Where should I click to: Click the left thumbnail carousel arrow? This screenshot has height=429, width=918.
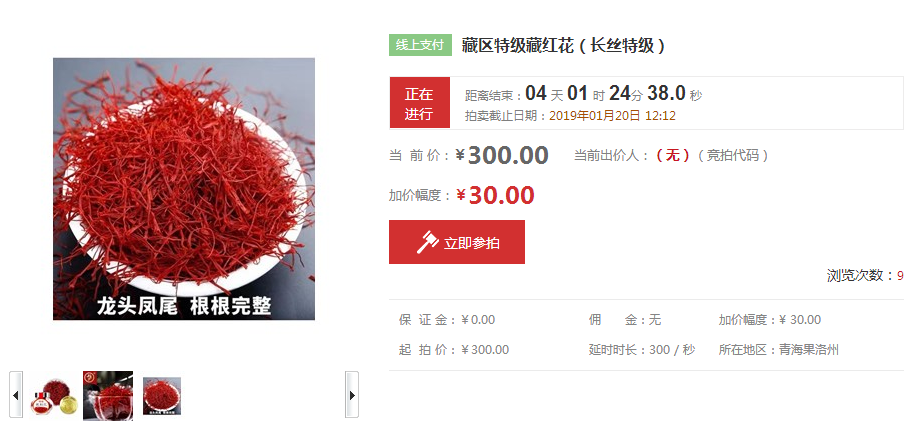click(16, 394)
